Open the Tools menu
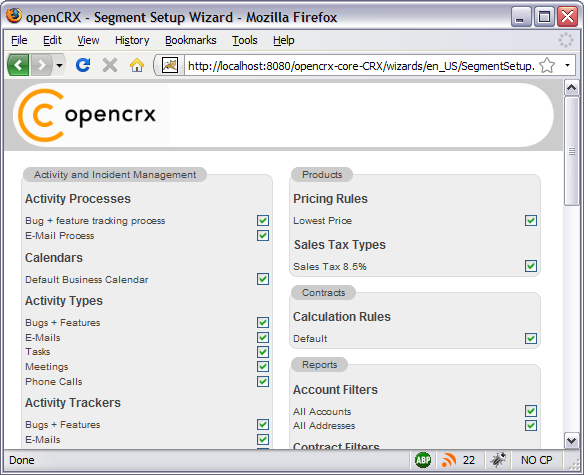Viewport: 584px width, 475px height. click(245, 40)
